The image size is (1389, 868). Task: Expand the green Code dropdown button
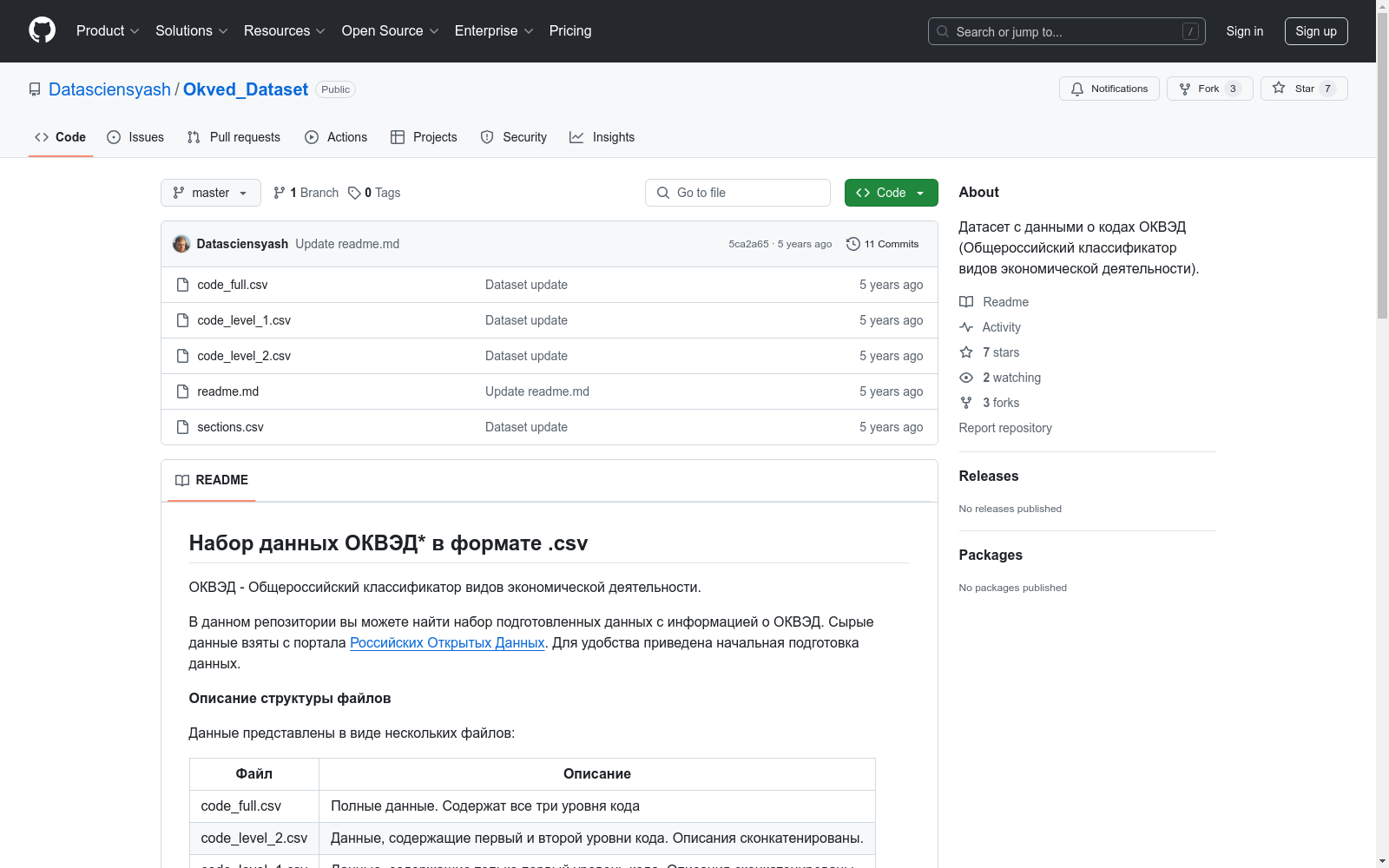click(x=891, y=193)
